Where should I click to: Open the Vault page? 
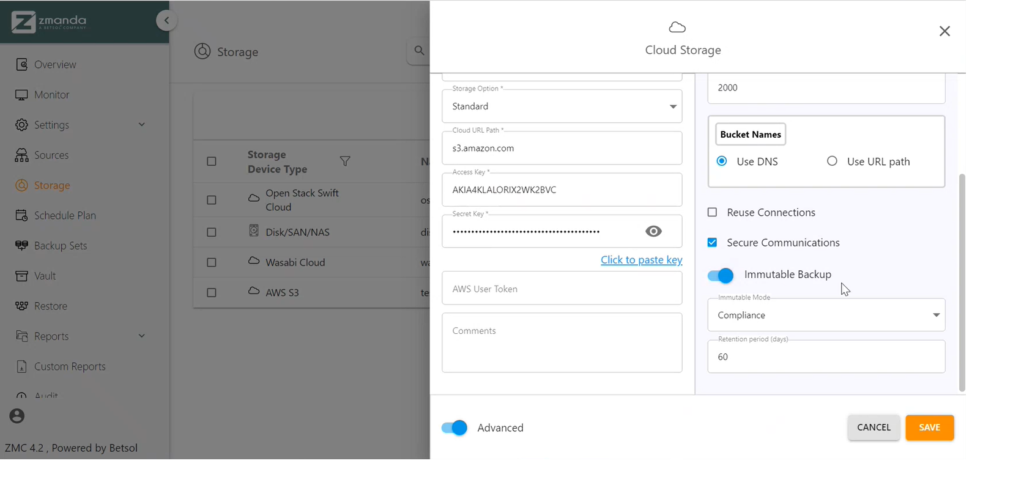(x=45, y=276)
